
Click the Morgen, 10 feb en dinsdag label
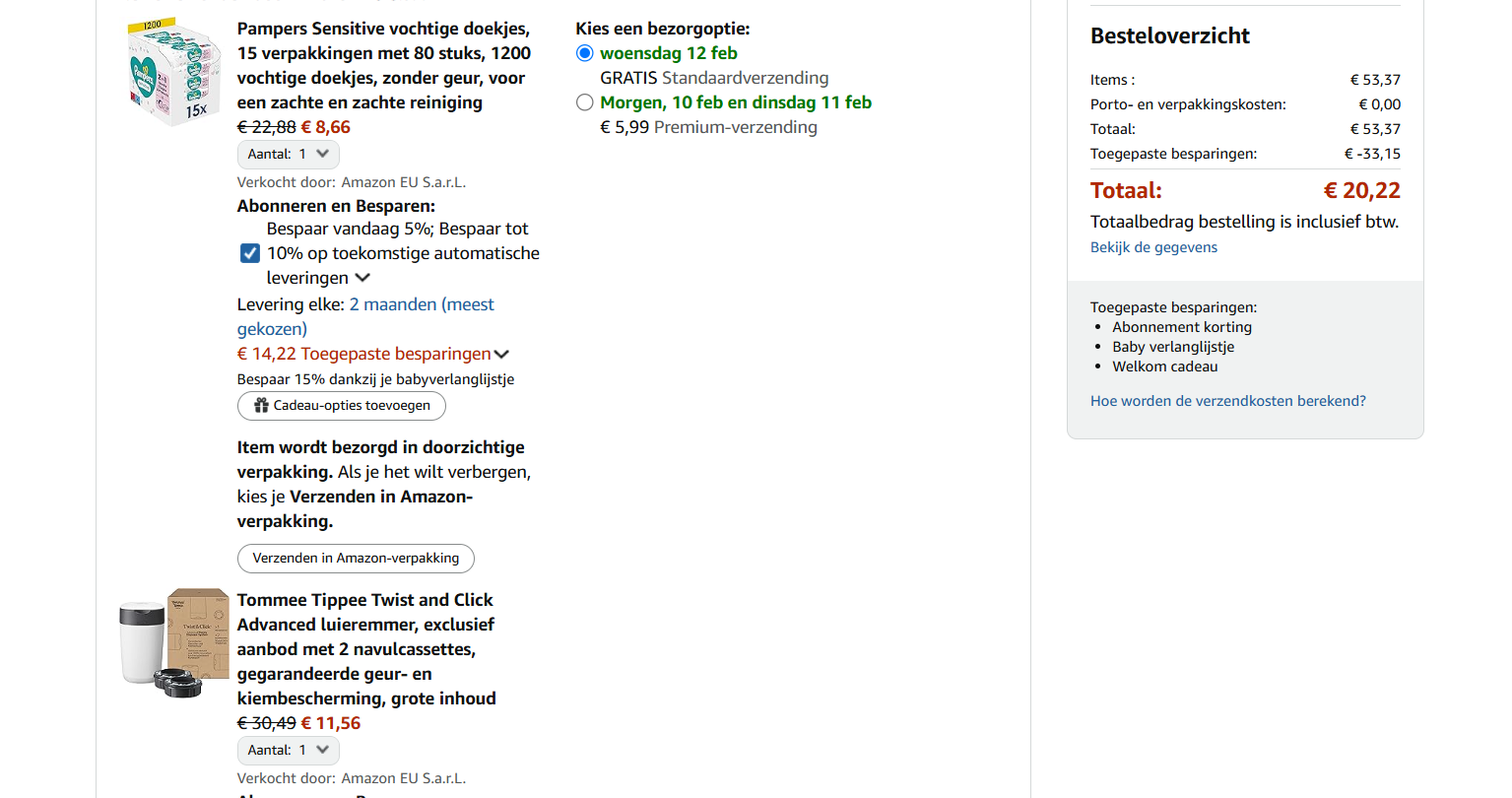[735, 102]
